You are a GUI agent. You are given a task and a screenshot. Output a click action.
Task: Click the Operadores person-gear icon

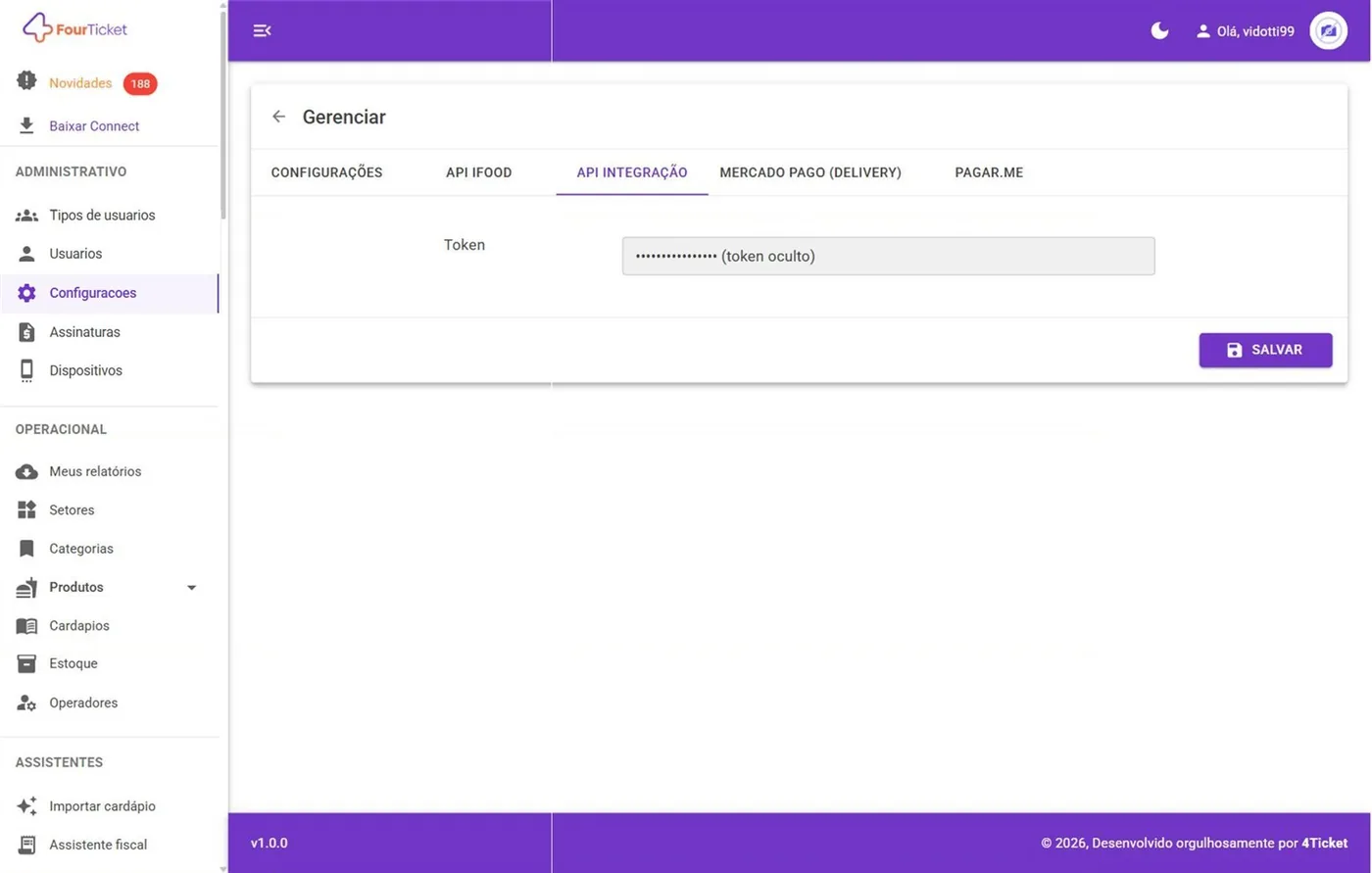(x=26, y=703)
